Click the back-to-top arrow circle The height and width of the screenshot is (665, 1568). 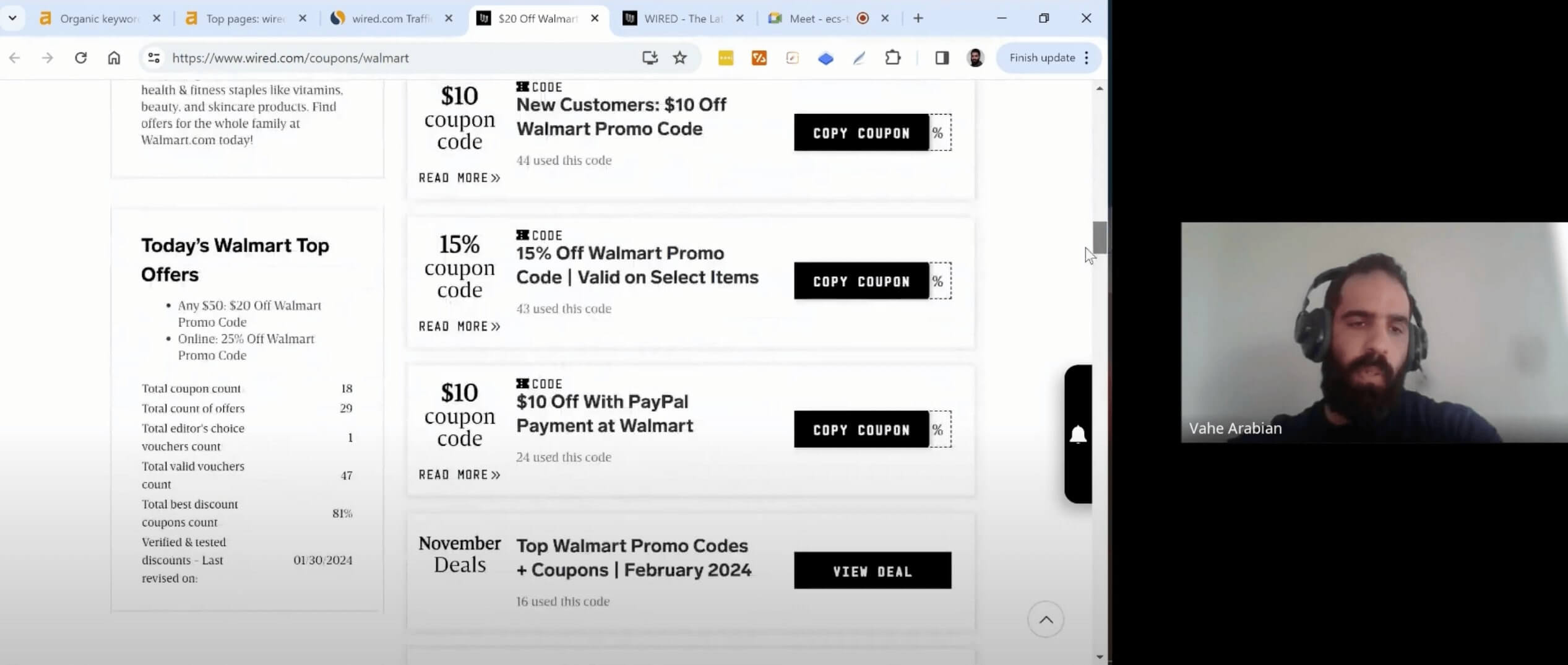[x=1045, y=619]
